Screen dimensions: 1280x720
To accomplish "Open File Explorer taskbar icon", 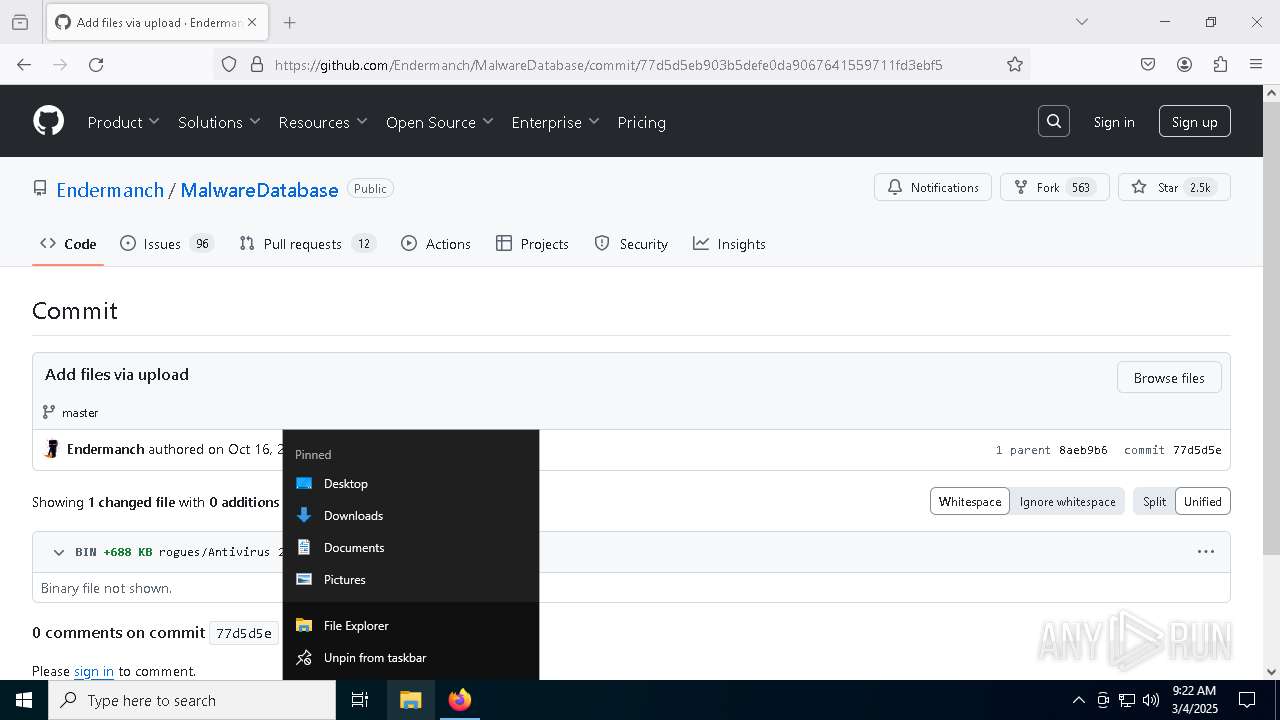I will pyautogui.click(x=411, y=700).
